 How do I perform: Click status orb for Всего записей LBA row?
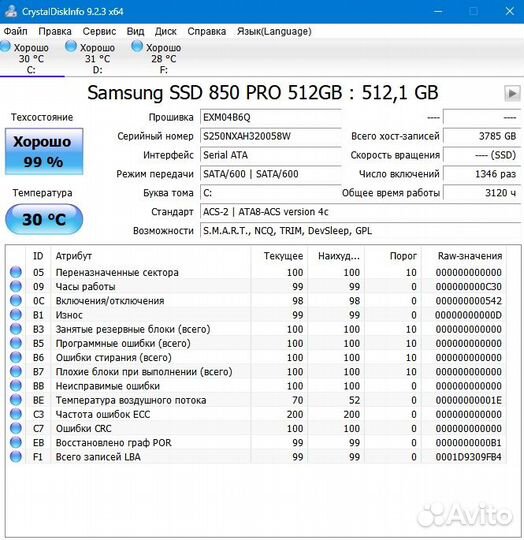click(x=15, y=457)
